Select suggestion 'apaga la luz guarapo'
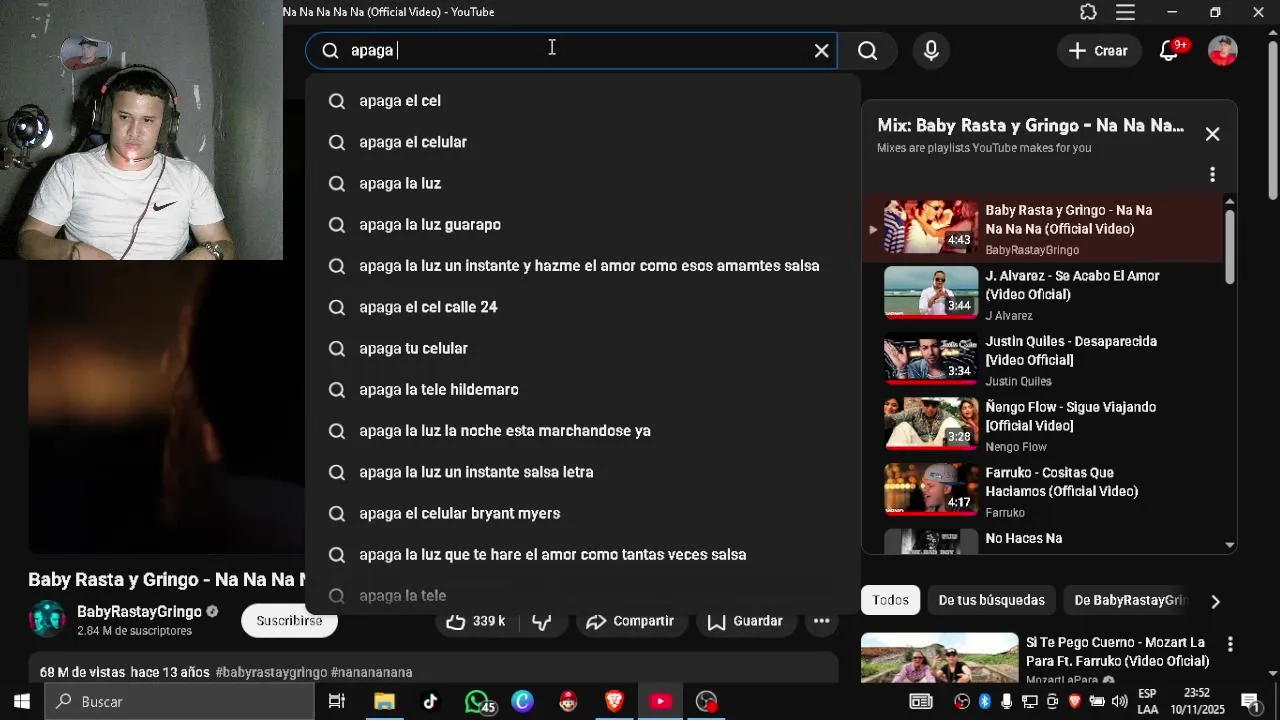The height and width of the screenshot is (720, 1280). (x=583, y=225)
